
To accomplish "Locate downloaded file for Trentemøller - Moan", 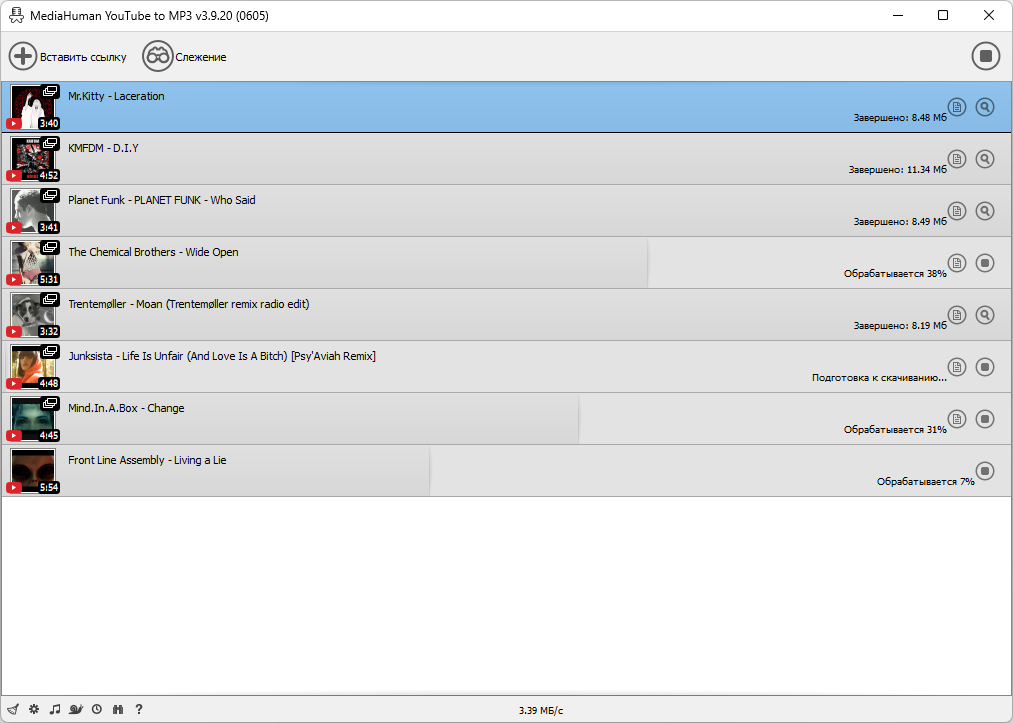I will click(985, 315).
